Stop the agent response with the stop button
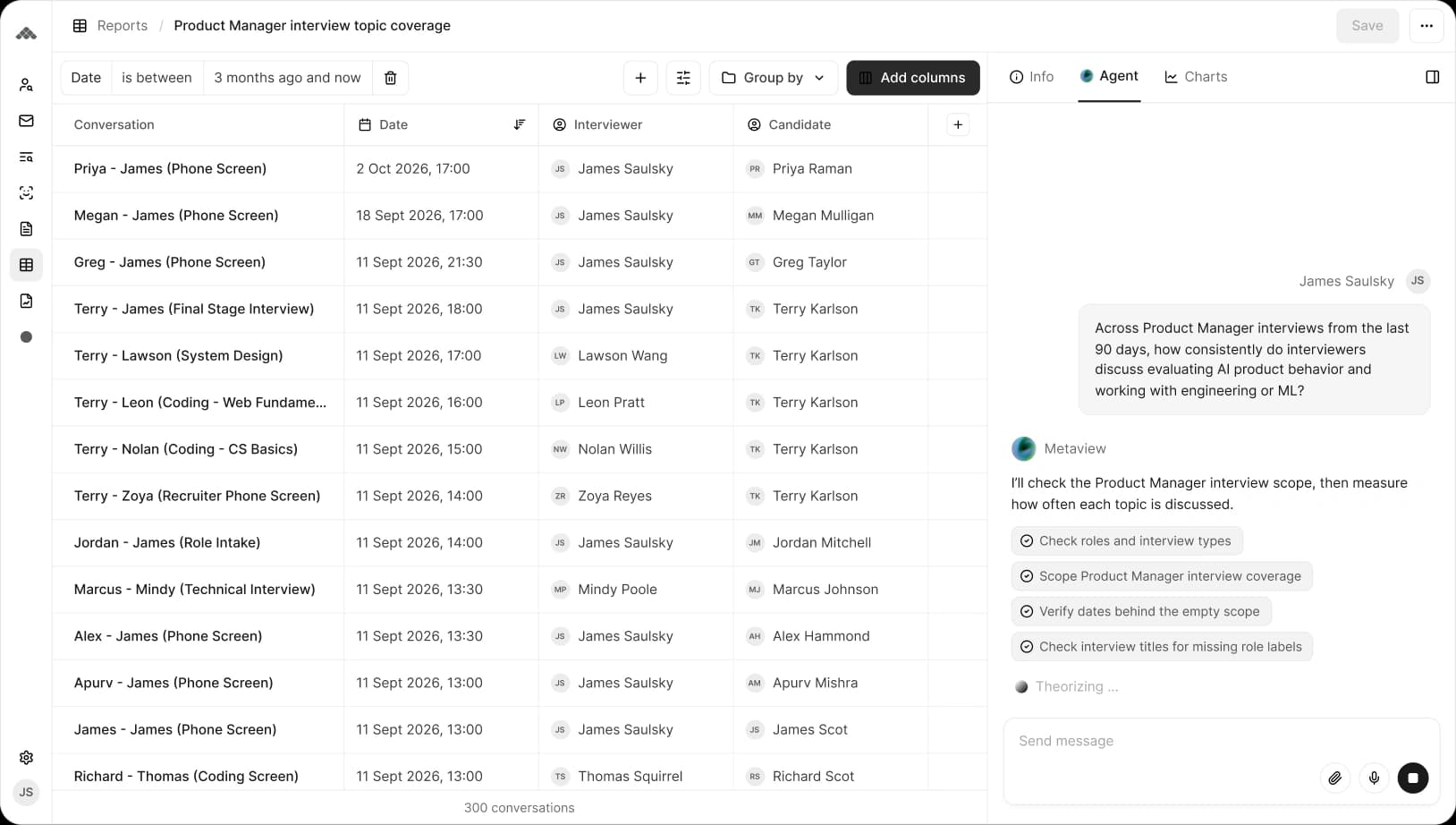1456x825 pixels. point(1413,778)
